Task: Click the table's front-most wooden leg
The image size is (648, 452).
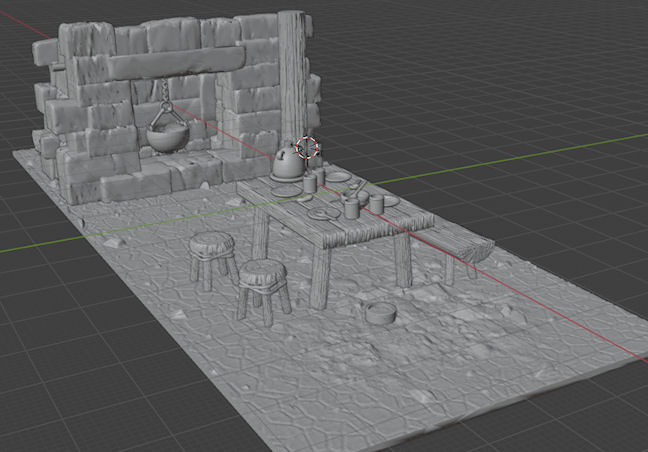Action: (320, 278)
